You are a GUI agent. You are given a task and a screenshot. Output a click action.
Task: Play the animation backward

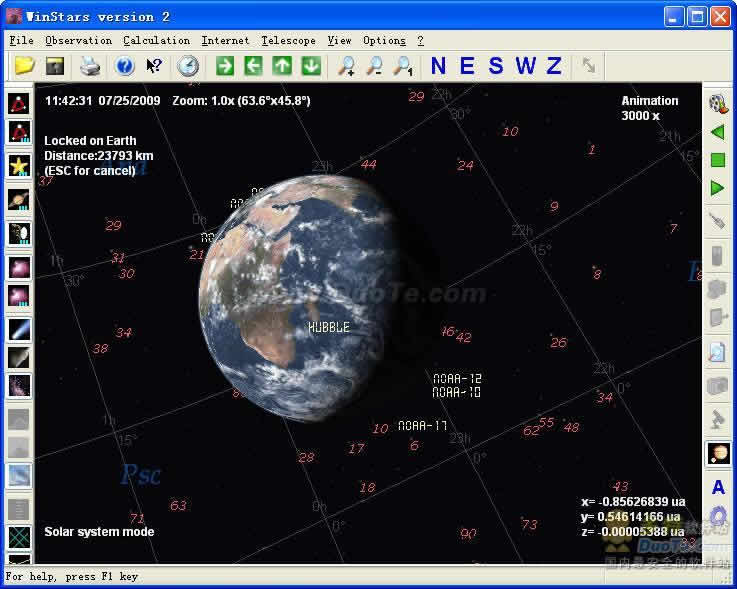(717, 132)
